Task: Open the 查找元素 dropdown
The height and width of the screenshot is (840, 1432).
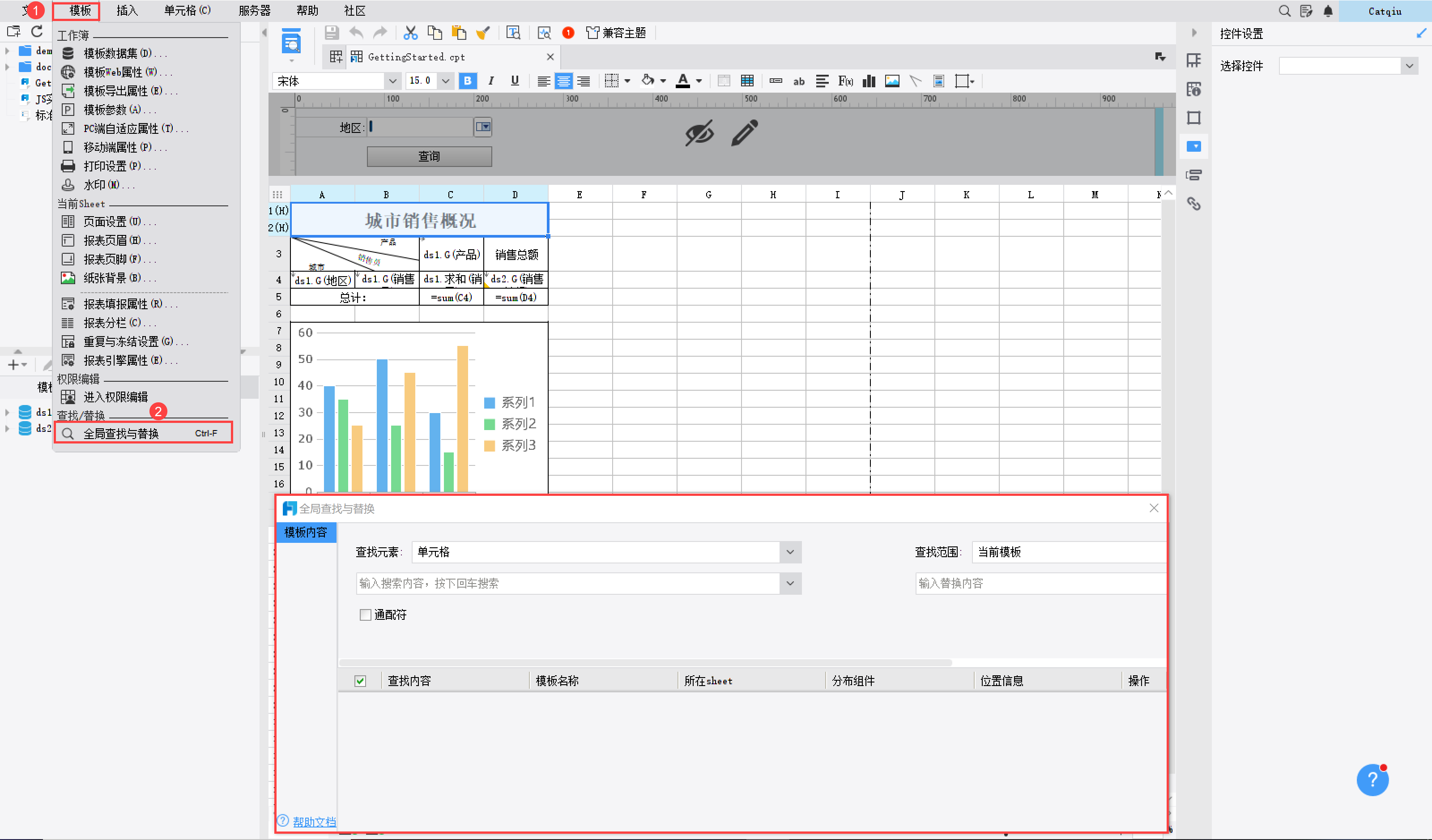Action: coord(790,552)
